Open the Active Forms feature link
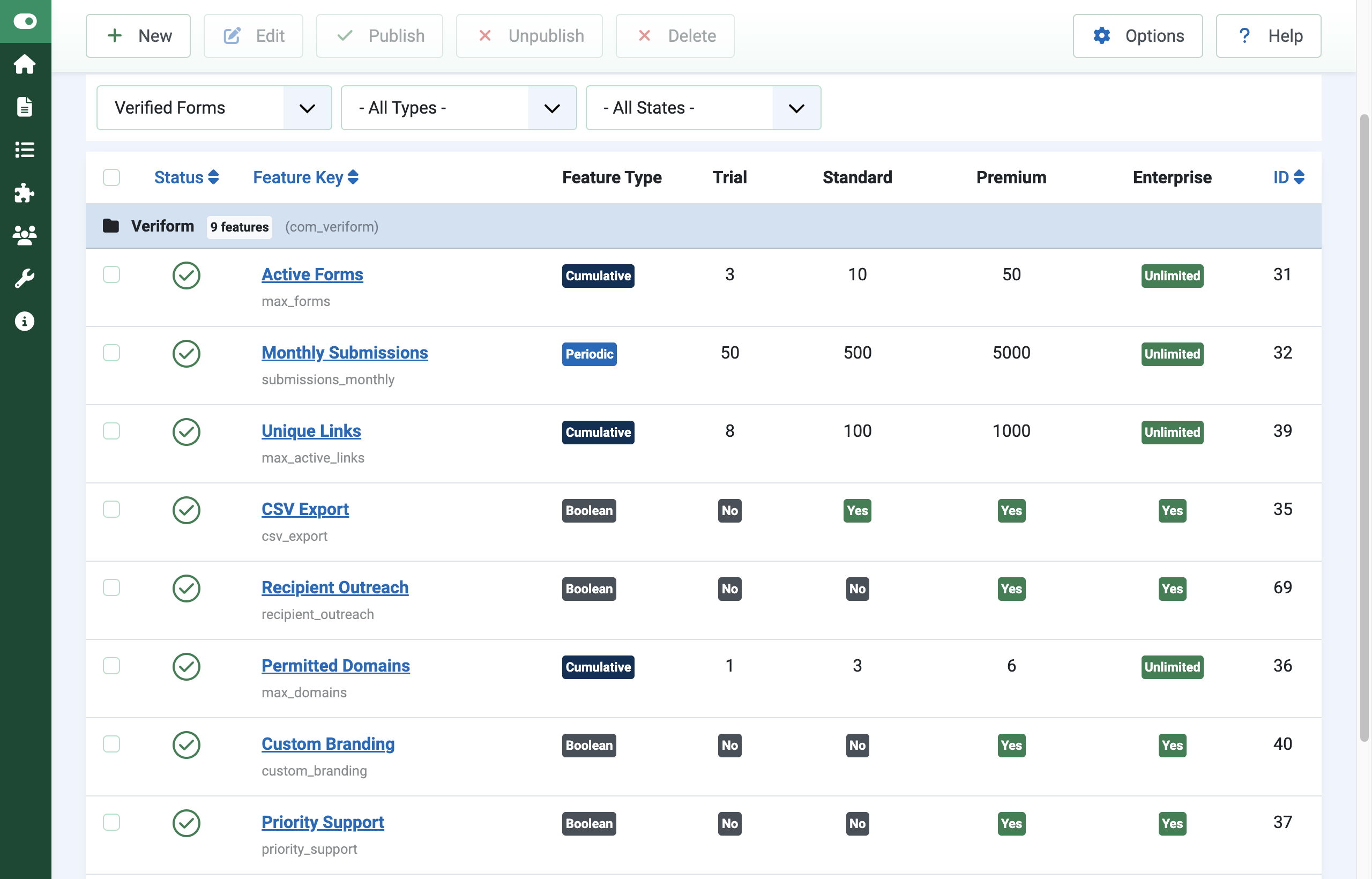1372x879 pixels. 312,274
